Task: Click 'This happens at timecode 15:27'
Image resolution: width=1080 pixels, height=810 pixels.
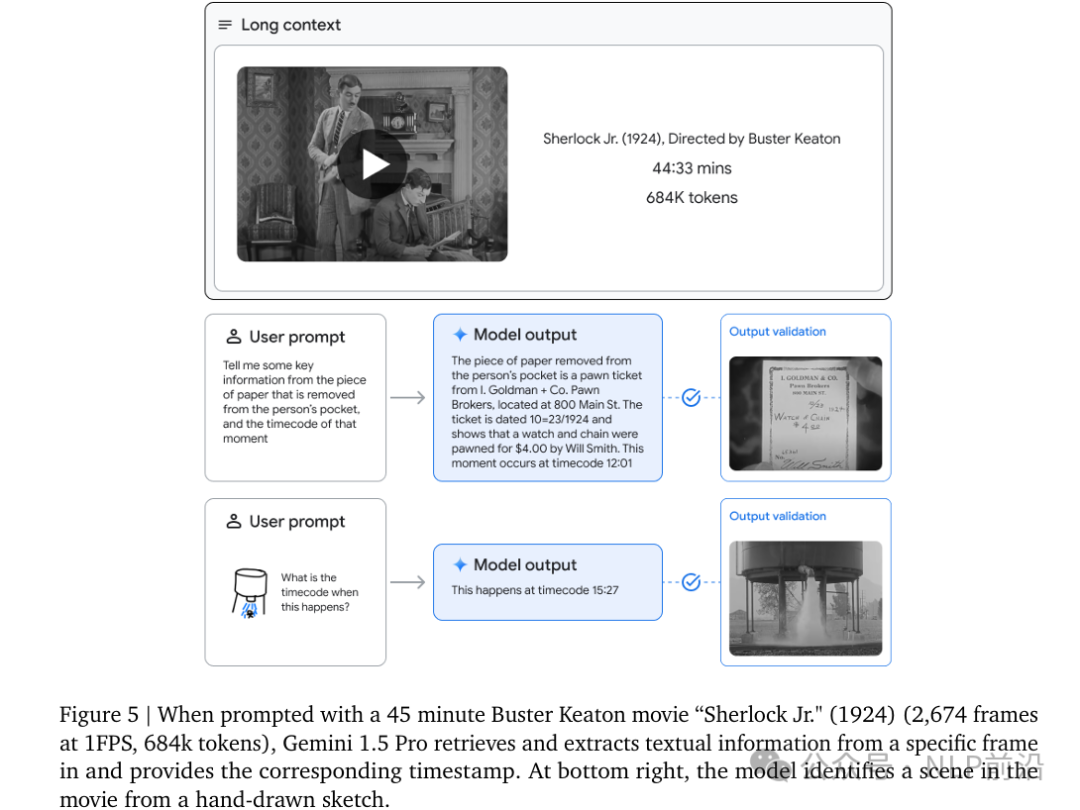Action: [535, 590]
